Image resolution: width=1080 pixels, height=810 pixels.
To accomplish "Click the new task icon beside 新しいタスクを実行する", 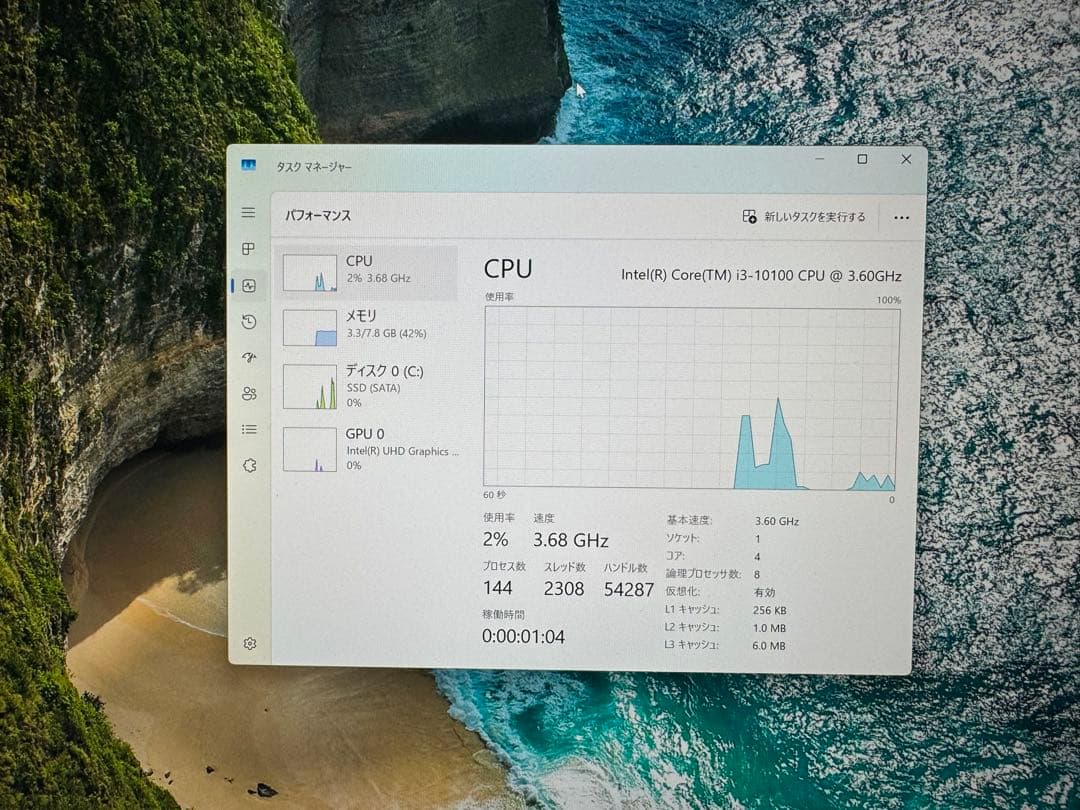I will 746,216.
